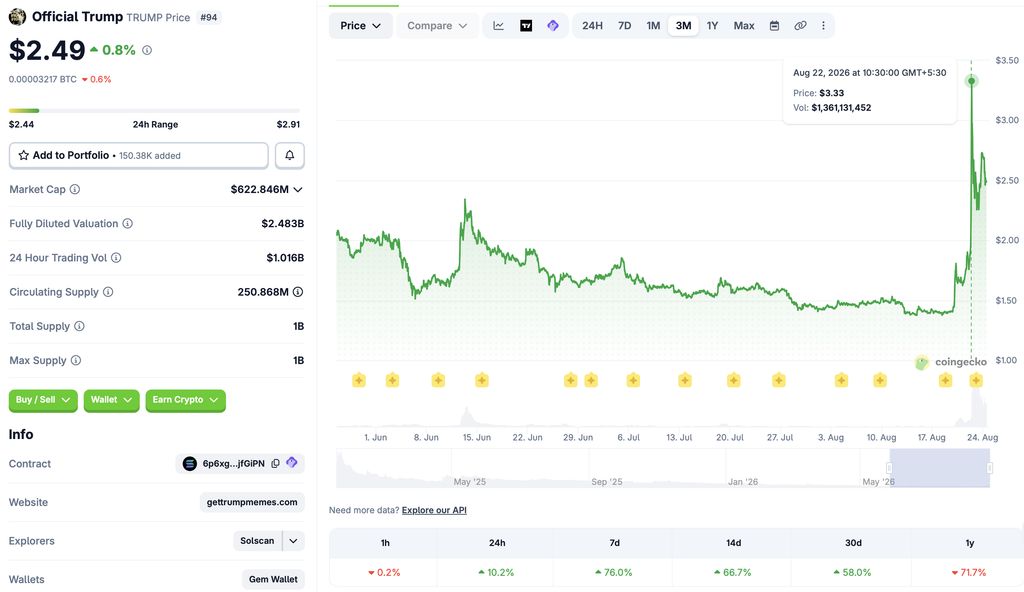Viewport: 1024px width, 592px height.
Task: Expand the Compare dropdown
Action: 437,25
